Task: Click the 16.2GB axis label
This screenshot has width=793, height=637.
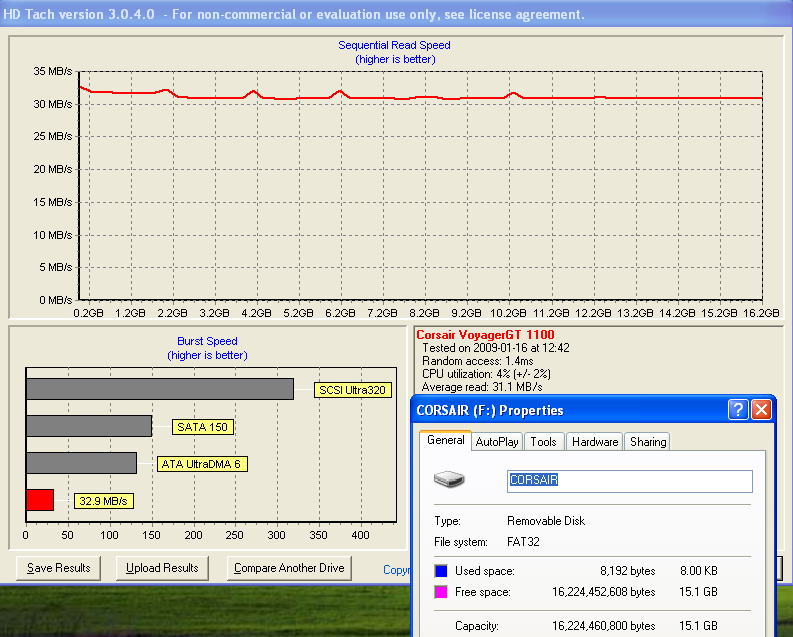Action: click(761, 313)
